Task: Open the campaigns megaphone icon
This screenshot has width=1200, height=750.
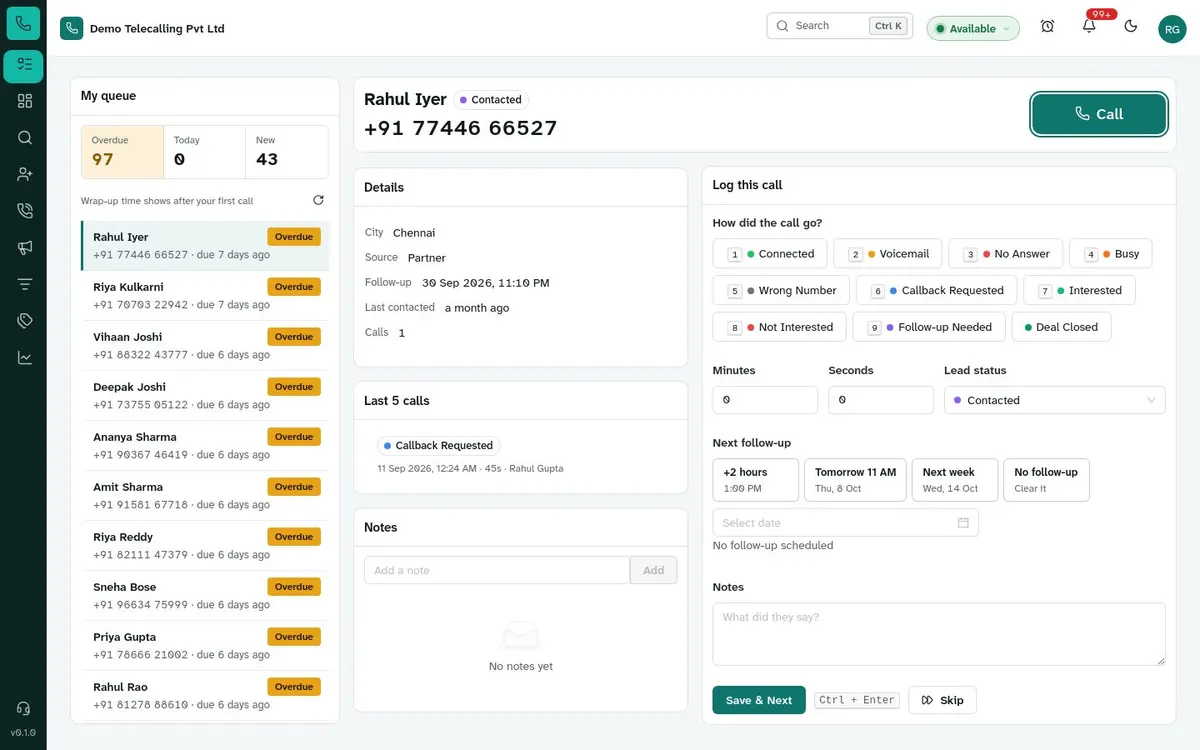Action: (x=24, y=247)
